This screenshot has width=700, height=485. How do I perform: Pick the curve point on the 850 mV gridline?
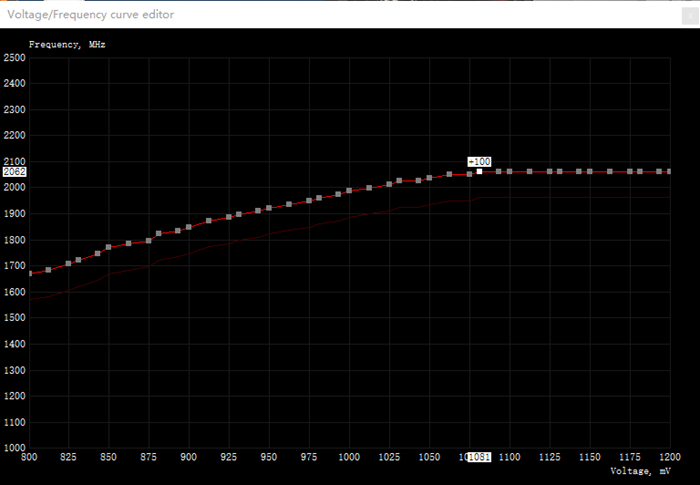tap(108, 247)
